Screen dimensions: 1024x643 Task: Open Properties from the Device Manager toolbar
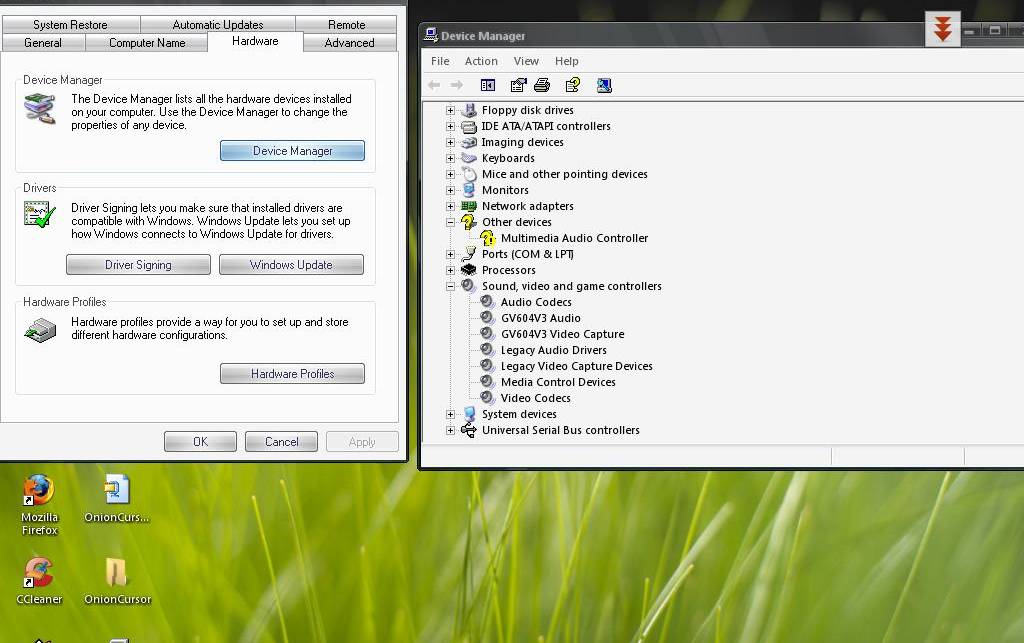pos(519,85)
